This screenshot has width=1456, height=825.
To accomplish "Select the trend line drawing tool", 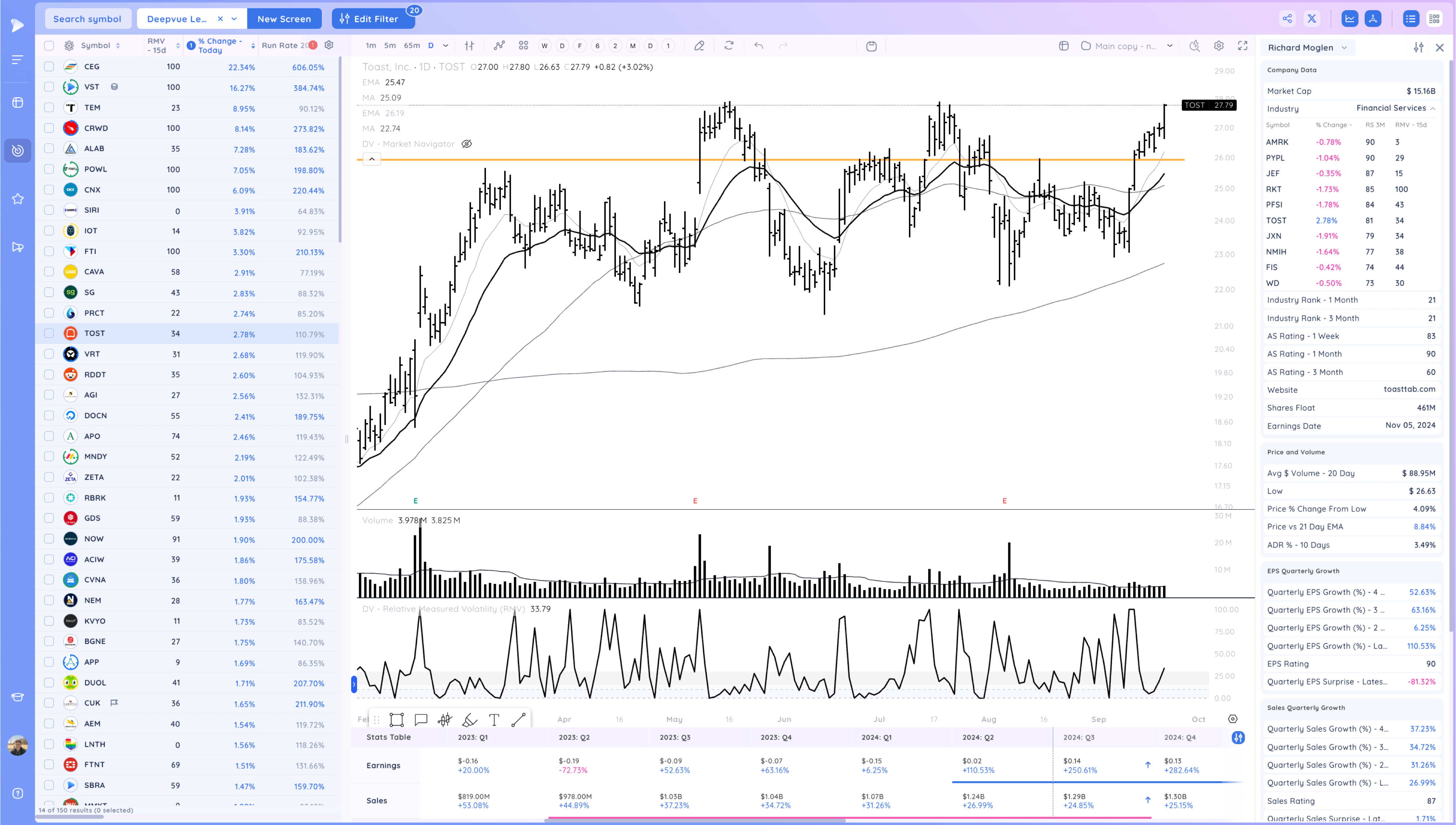I will point(518,720).
